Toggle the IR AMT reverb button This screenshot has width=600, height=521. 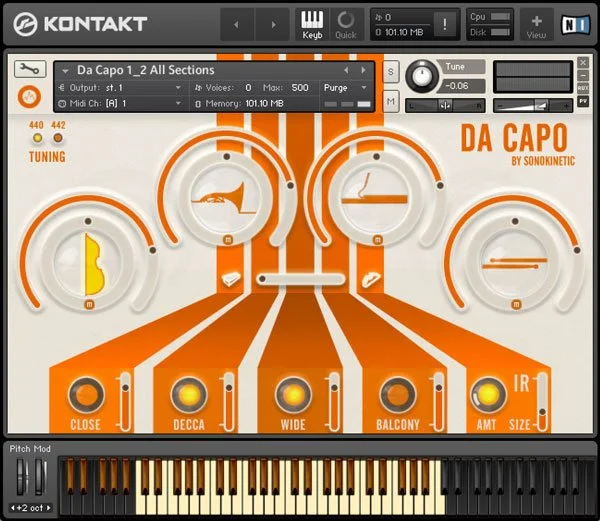[x=488, y=395]
